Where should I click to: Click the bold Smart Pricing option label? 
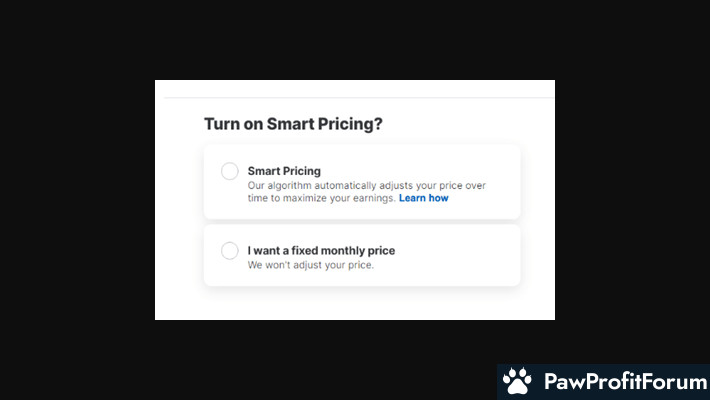pyautogui.click(x=284, y=171)
